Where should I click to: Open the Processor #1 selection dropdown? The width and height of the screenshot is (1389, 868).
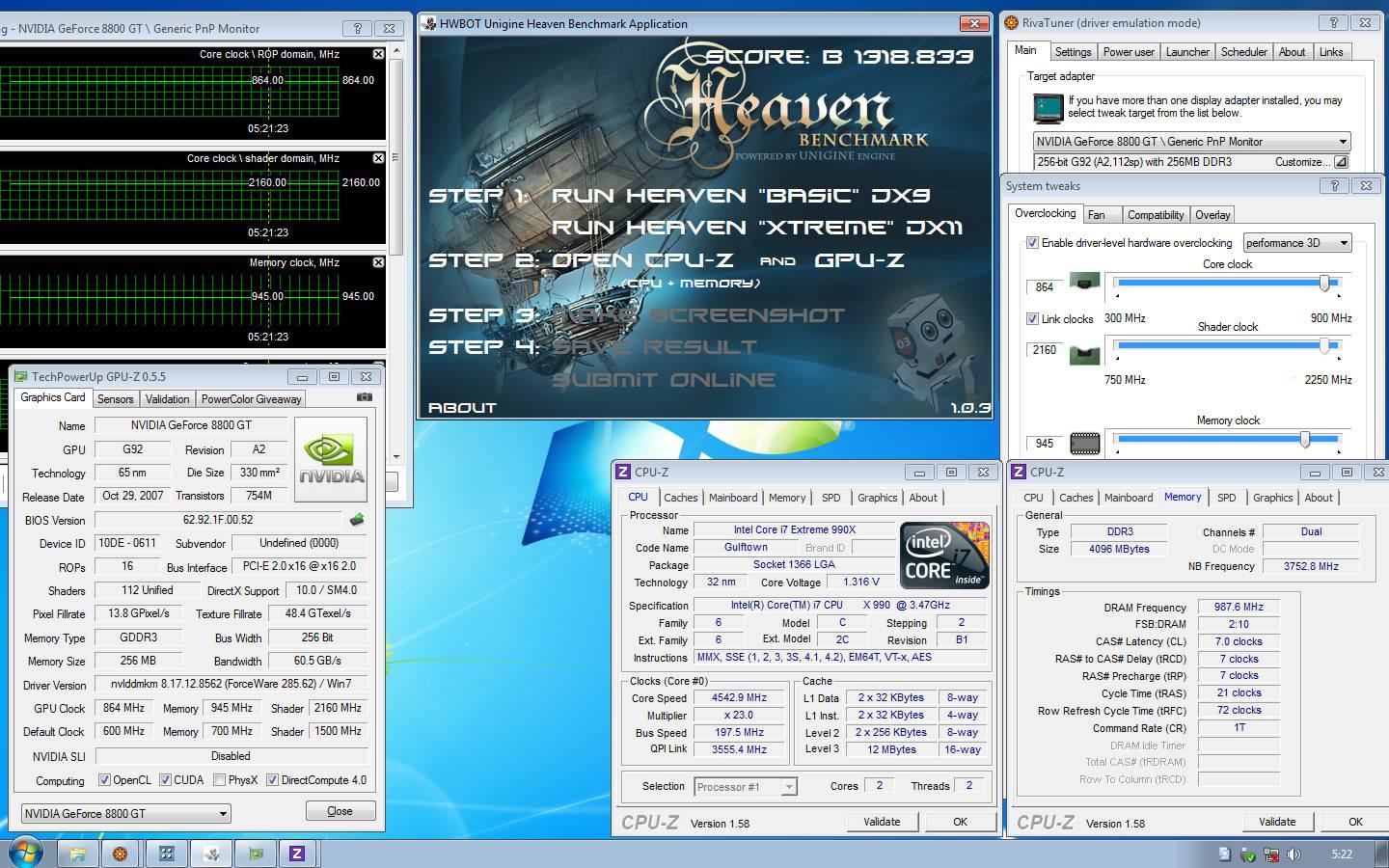coord(746,787)
